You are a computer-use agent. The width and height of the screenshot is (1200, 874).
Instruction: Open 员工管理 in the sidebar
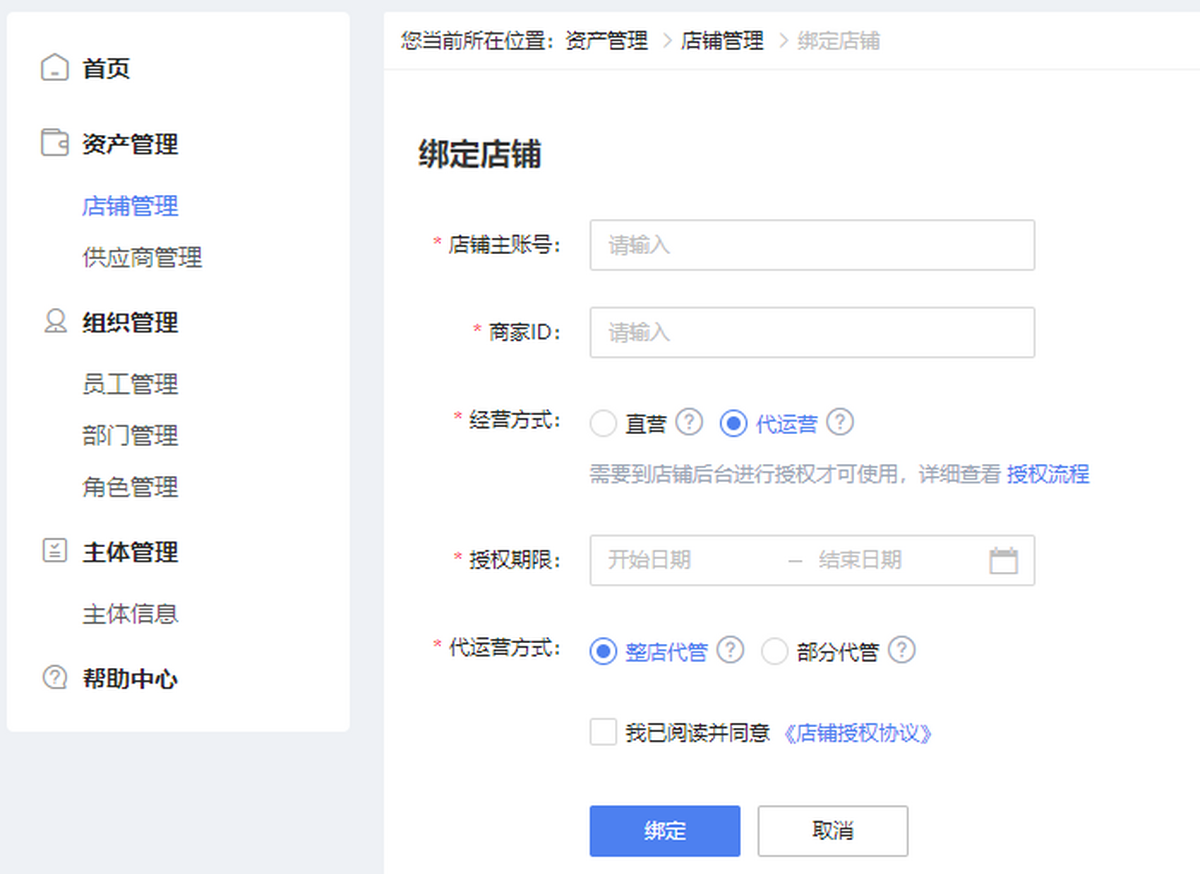coord(131,383)
